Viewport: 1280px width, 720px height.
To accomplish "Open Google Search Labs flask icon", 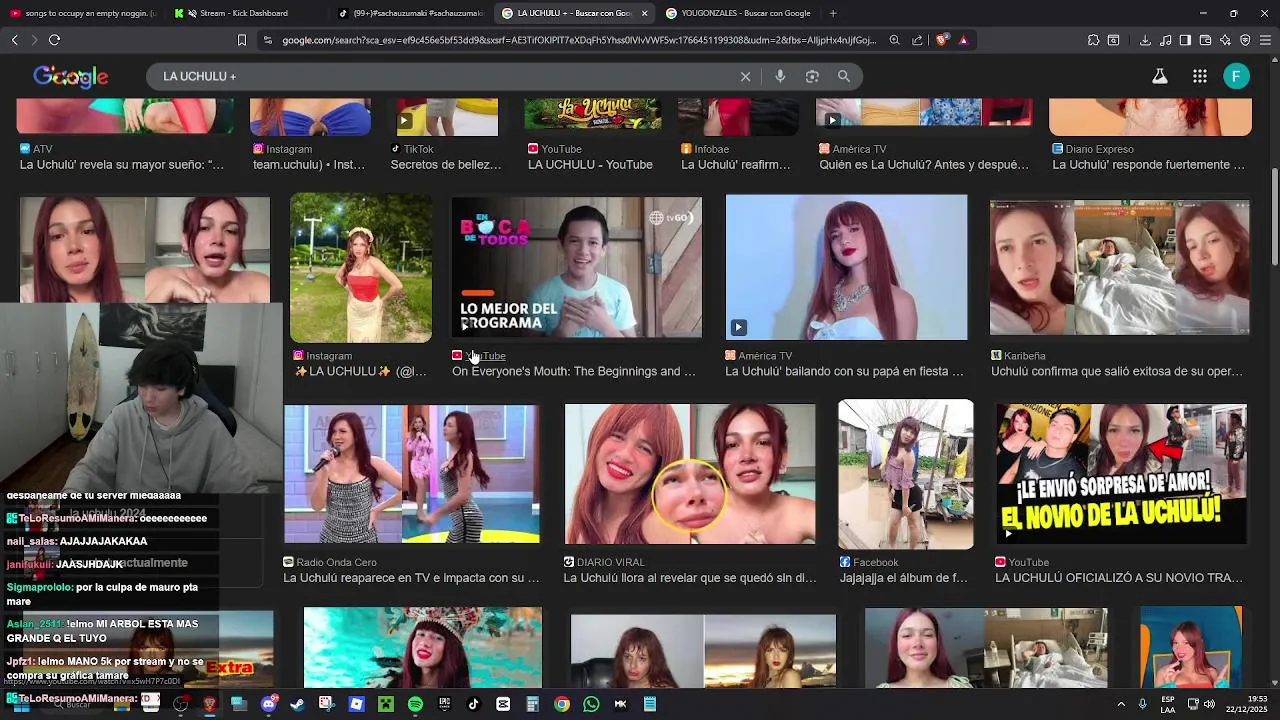I will (x=1160, y=76).
